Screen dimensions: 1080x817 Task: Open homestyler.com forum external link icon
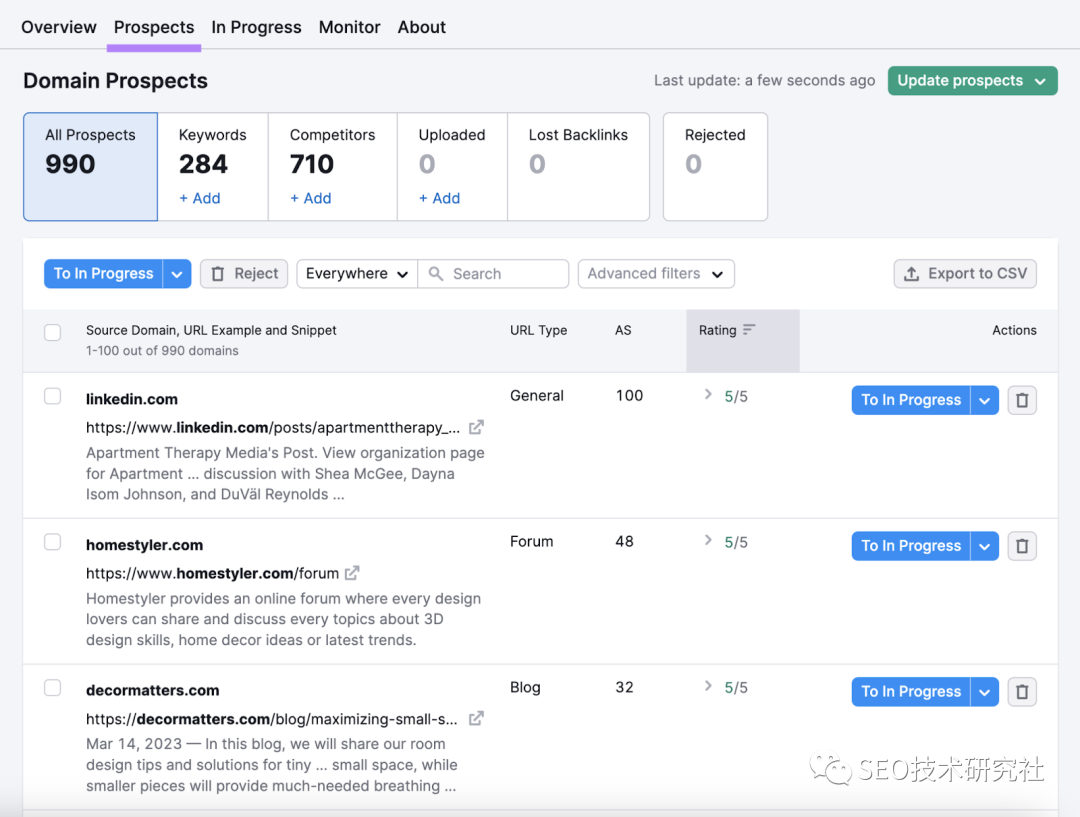(352, 573)
